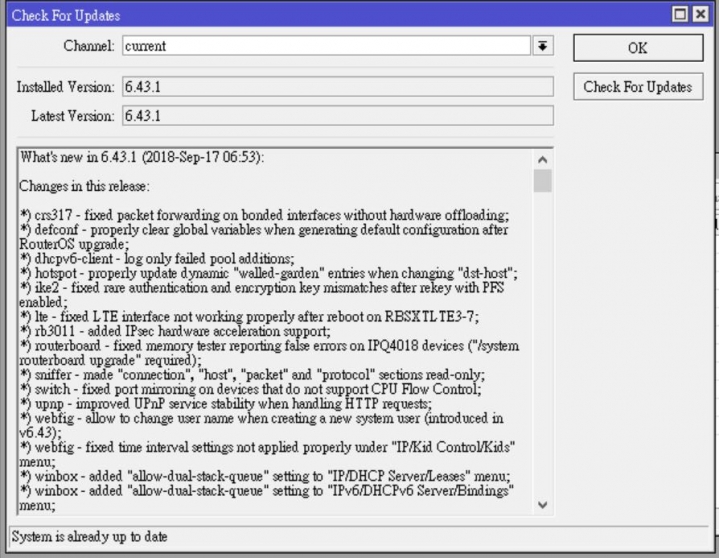Click the dhcpv6-client changelog line
This screenshot has height=558, width=720.
[157, 259]
